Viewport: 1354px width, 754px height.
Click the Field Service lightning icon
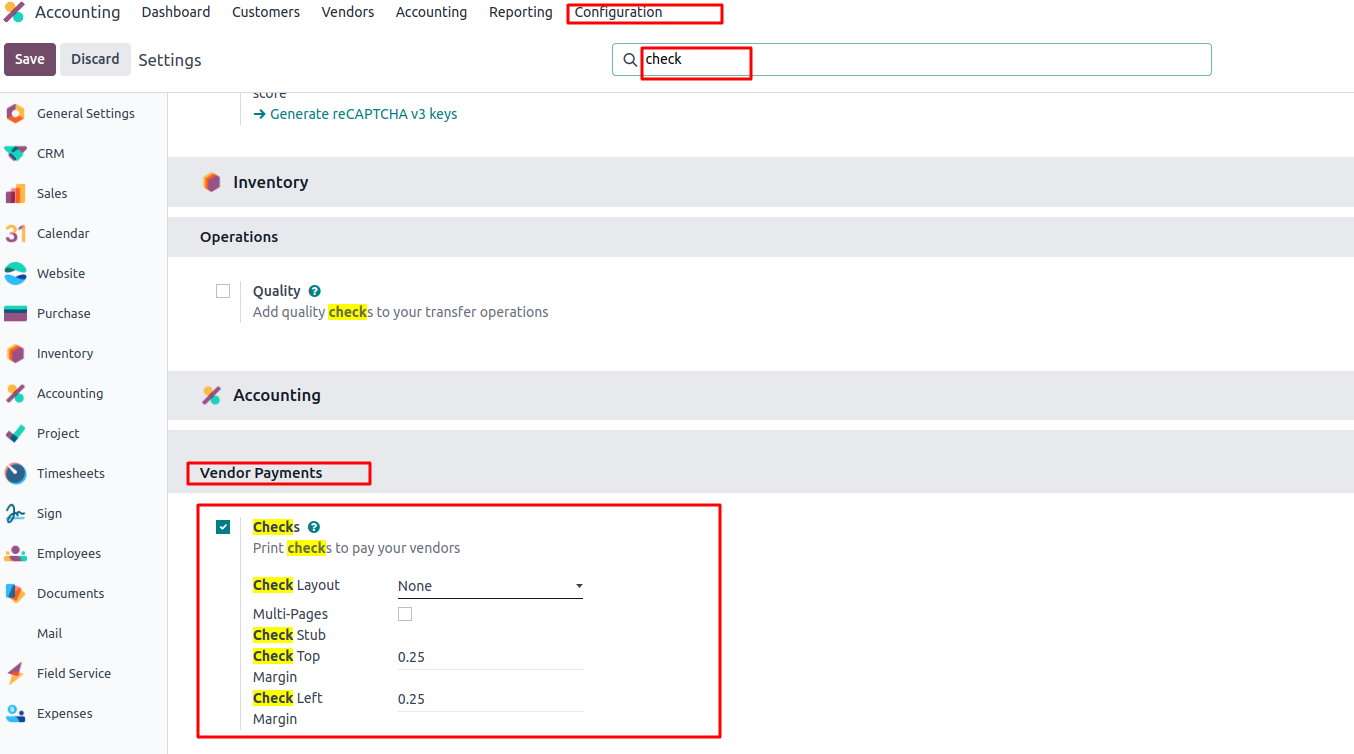tap(15, 674)
